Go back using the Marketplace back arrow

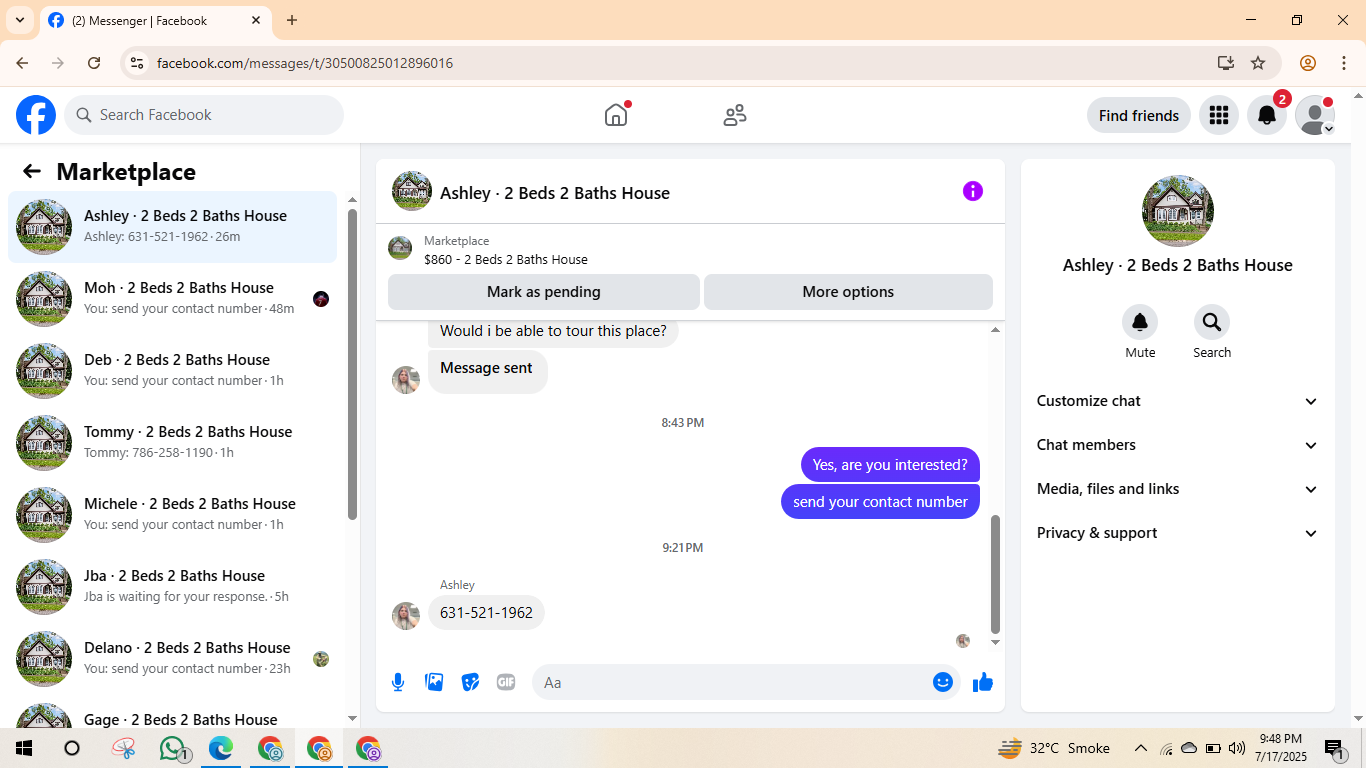(x=32, y=171)
